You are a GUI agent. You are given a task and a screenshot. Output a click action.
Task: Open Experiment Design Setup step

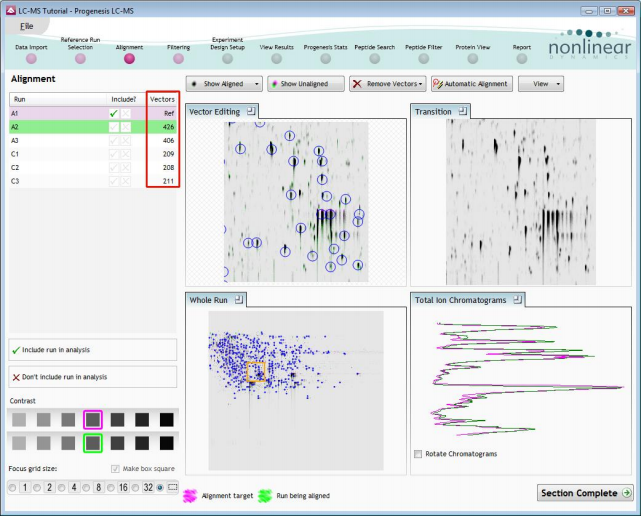227,58
